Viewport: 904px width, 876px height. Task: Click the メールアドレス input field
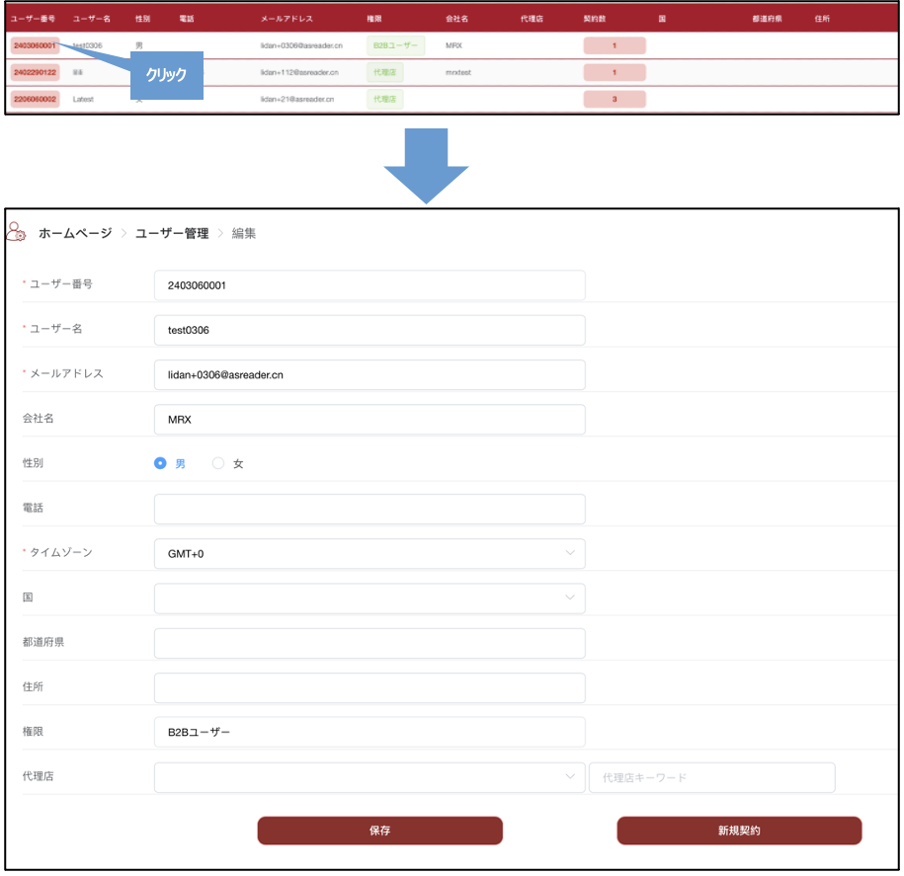point(369,375)
